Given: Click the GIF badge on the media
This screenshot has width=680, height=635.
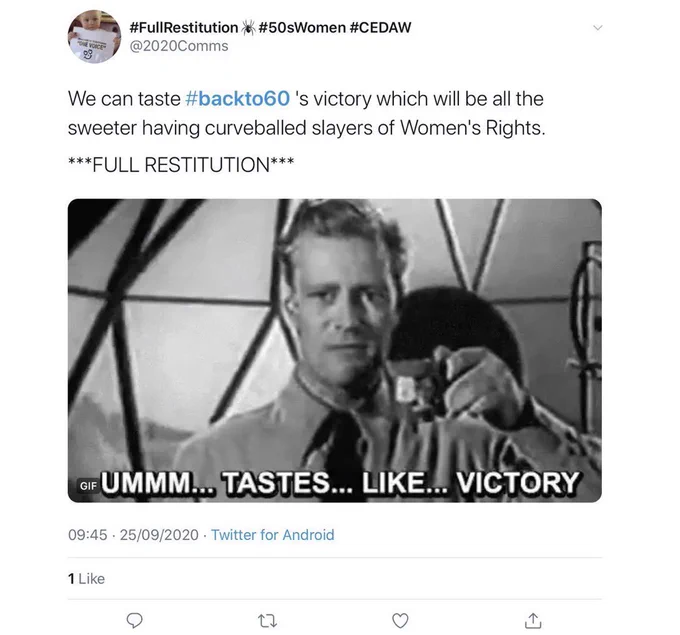Looking at the screenshot, I should tap(88, 486).
